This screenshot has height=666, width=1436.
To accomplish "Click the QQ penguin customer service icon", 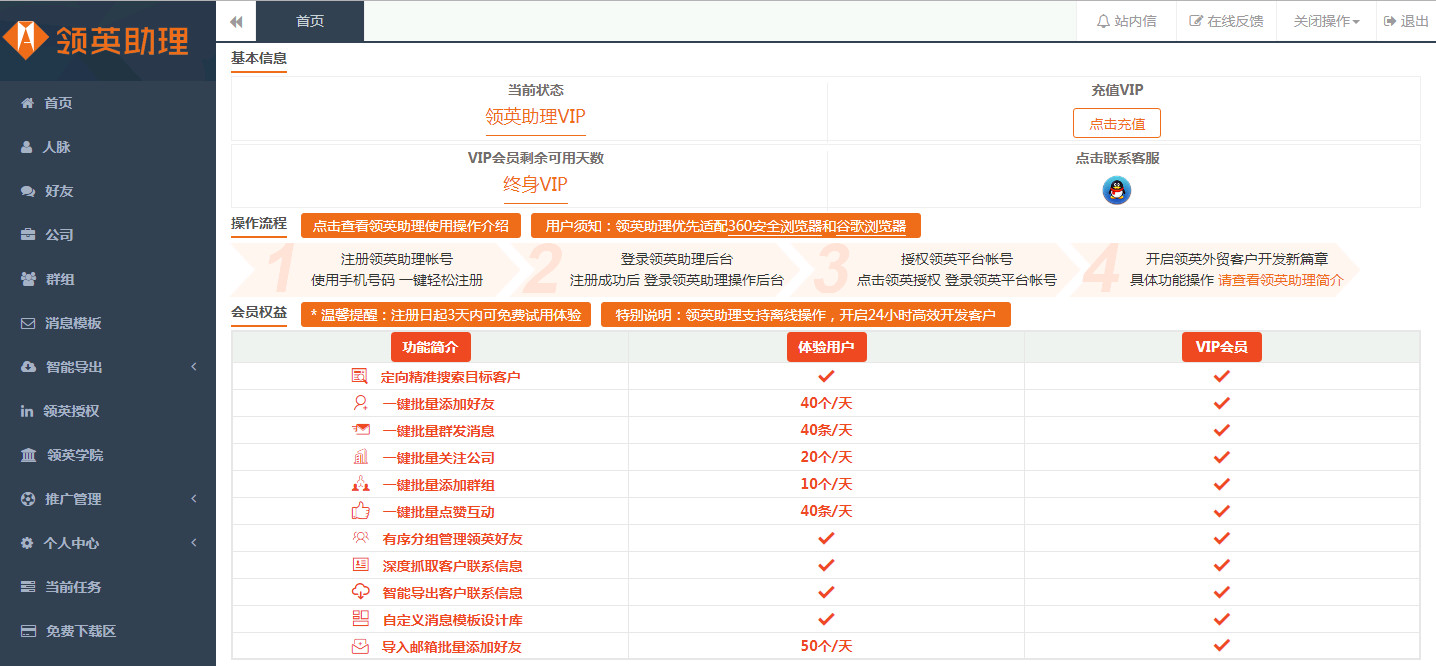I will pyautogui.click(x=1116, y=189).
